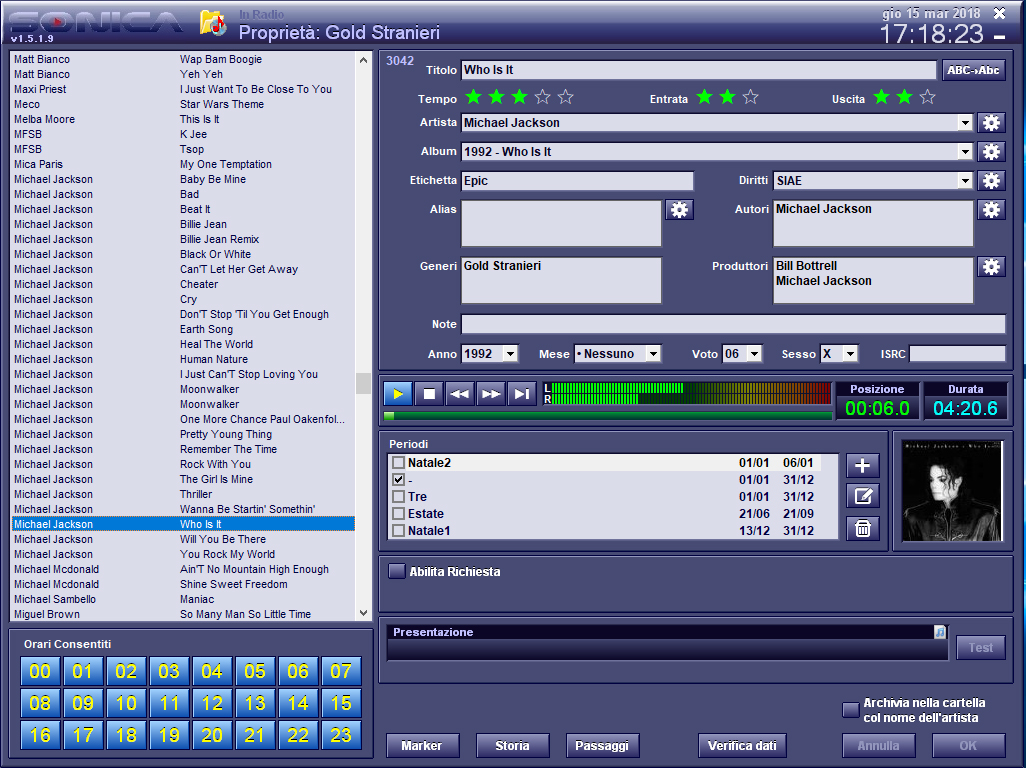Set Entrata rating to three stars
Screen dimensions: 1026x768
[x=751, y=97]
